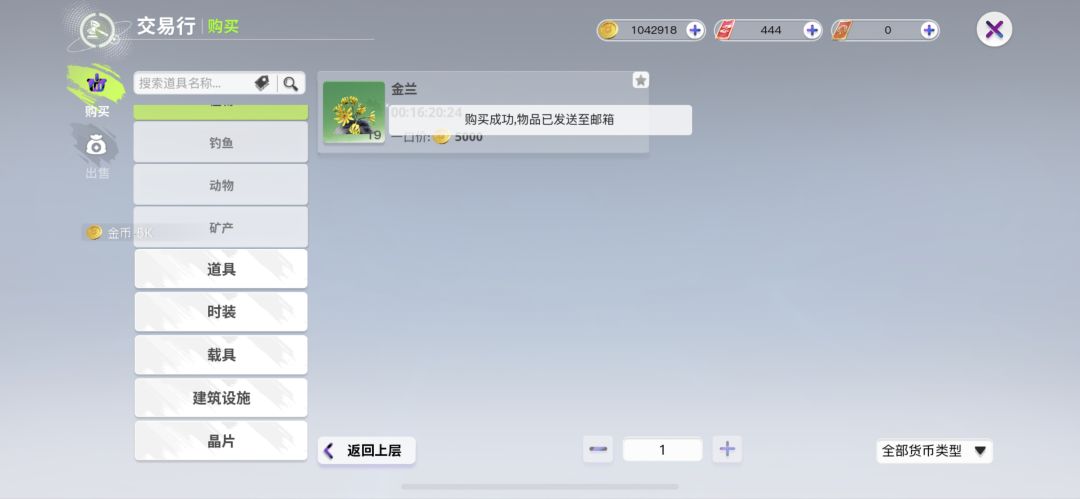This screenshot has width=1080, height=499.
Task: Click the search magnifier icon
Action: tap(291, 83)
